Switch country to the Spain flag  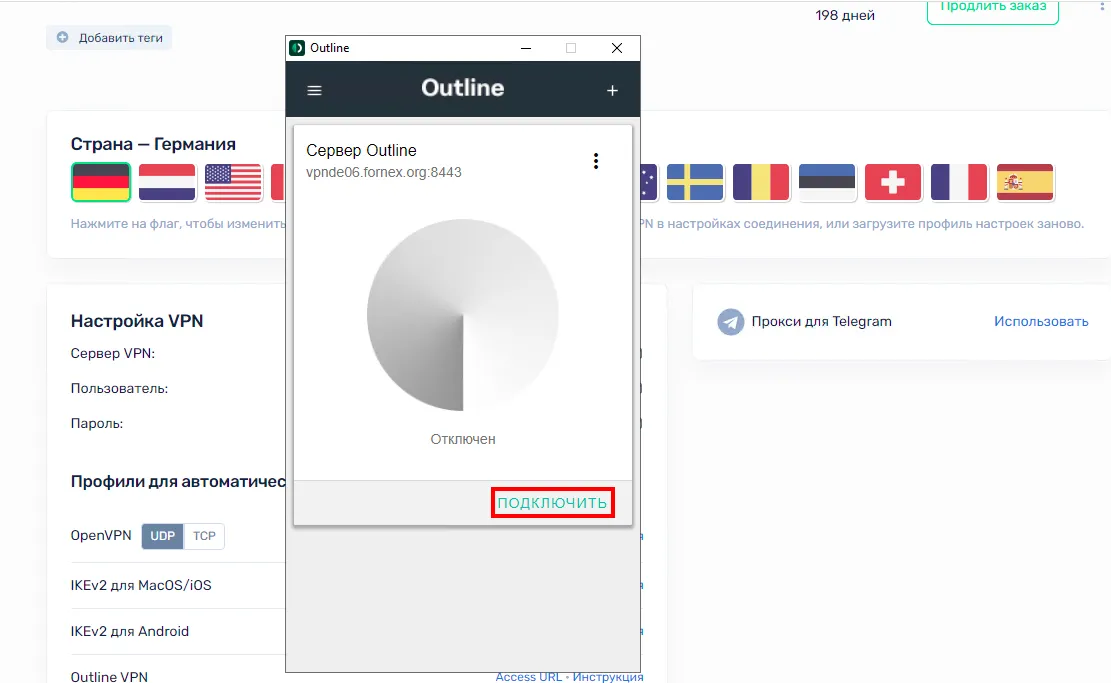1025,182
